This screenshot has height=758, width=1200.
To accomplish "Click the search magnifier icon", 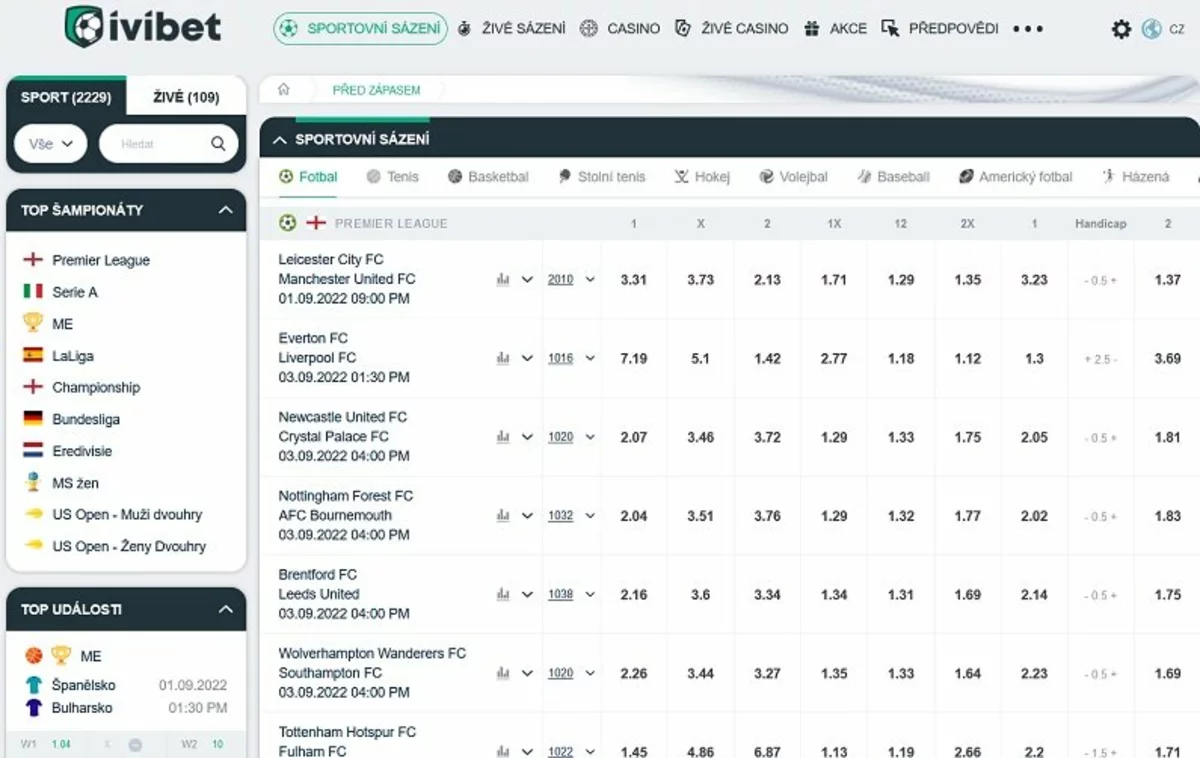I will coord(218,144).
